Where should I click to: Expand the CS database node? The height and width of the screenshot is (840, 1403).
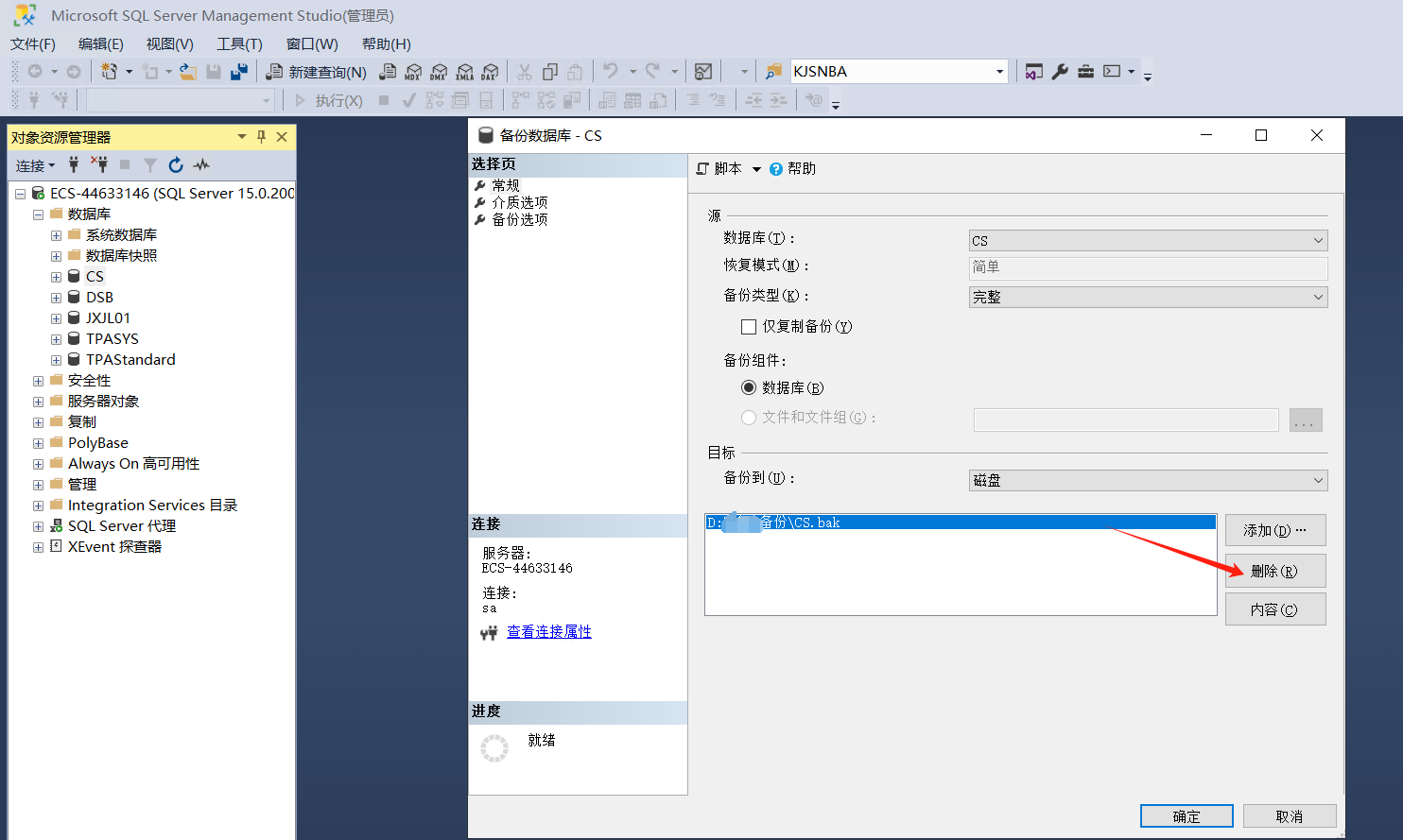pyautogui.click(x=56, y=277)
